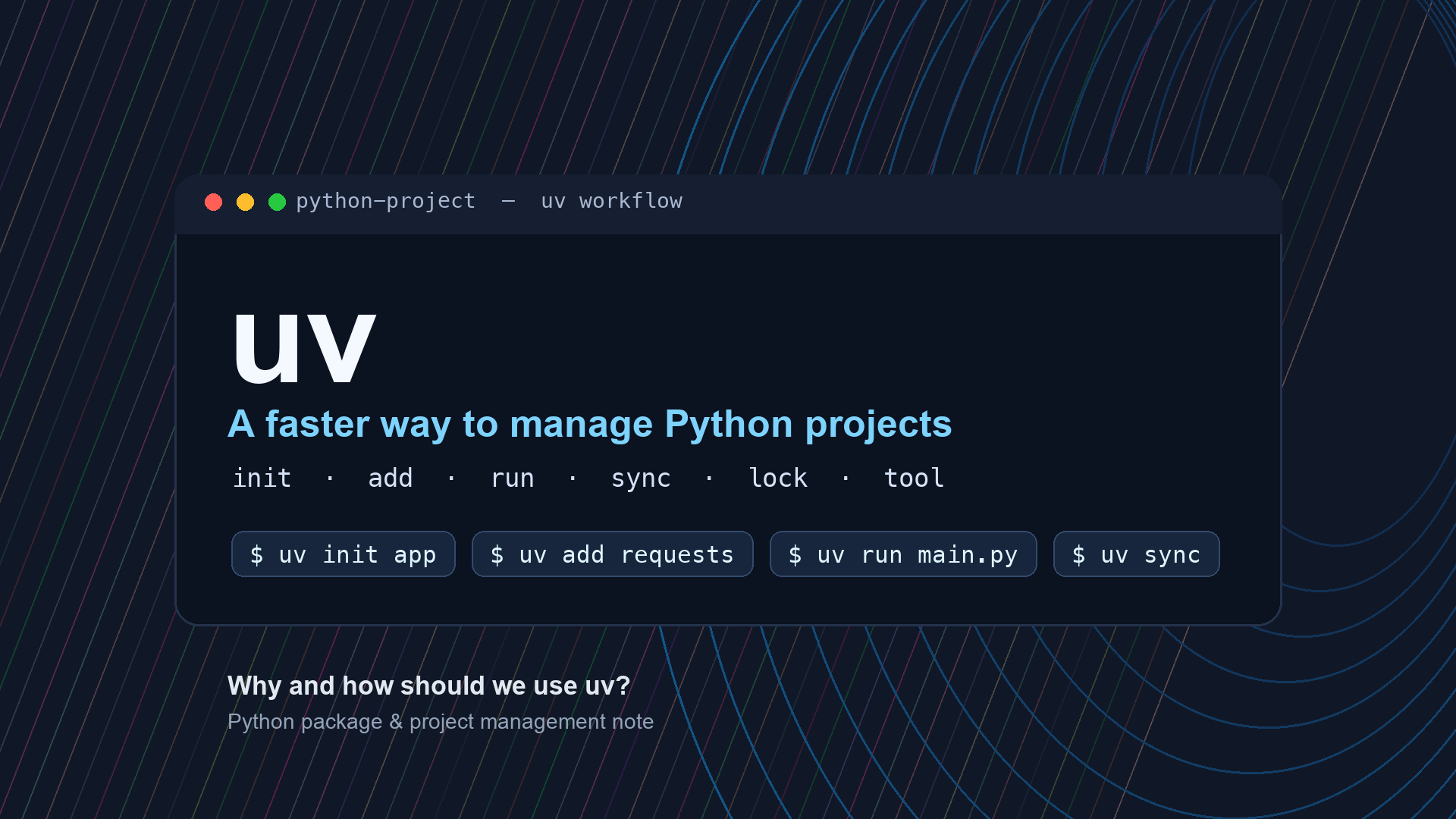Click the 'python-project' title bar text
The width and height of the screenshot is (1456, 819).
385,201
